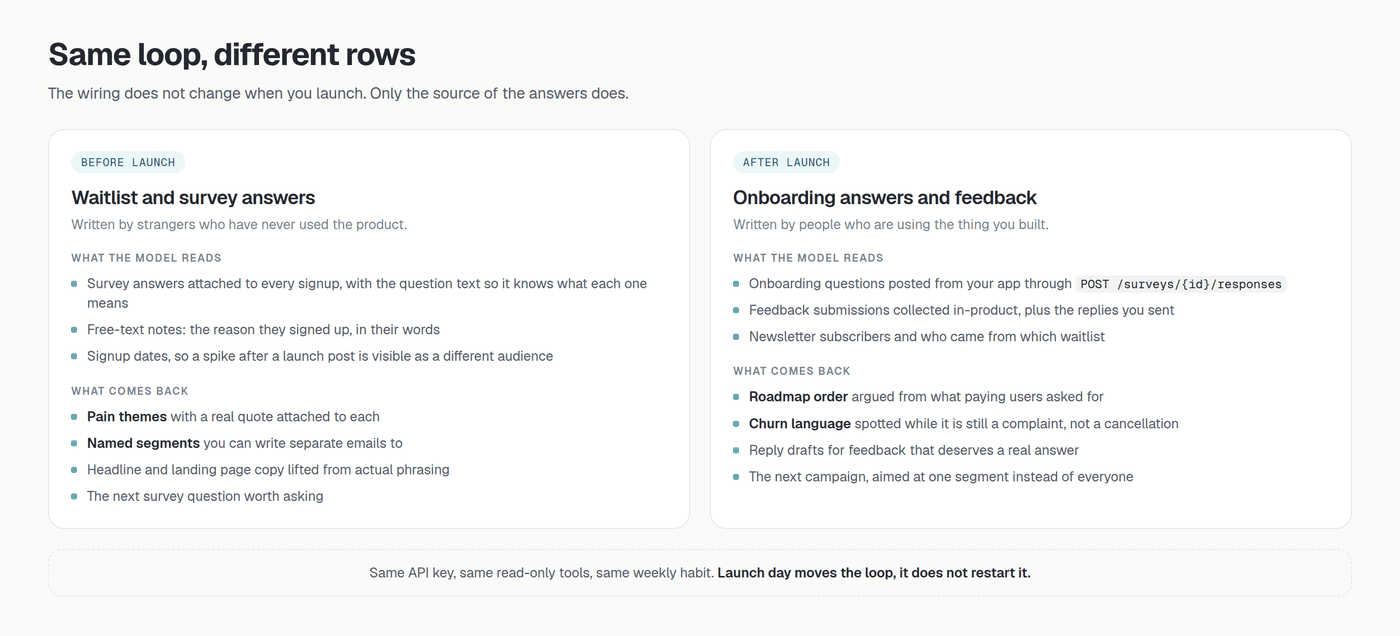
Task: Click the AFTER LAUNCH badge
Action: (x=786, y=162)
